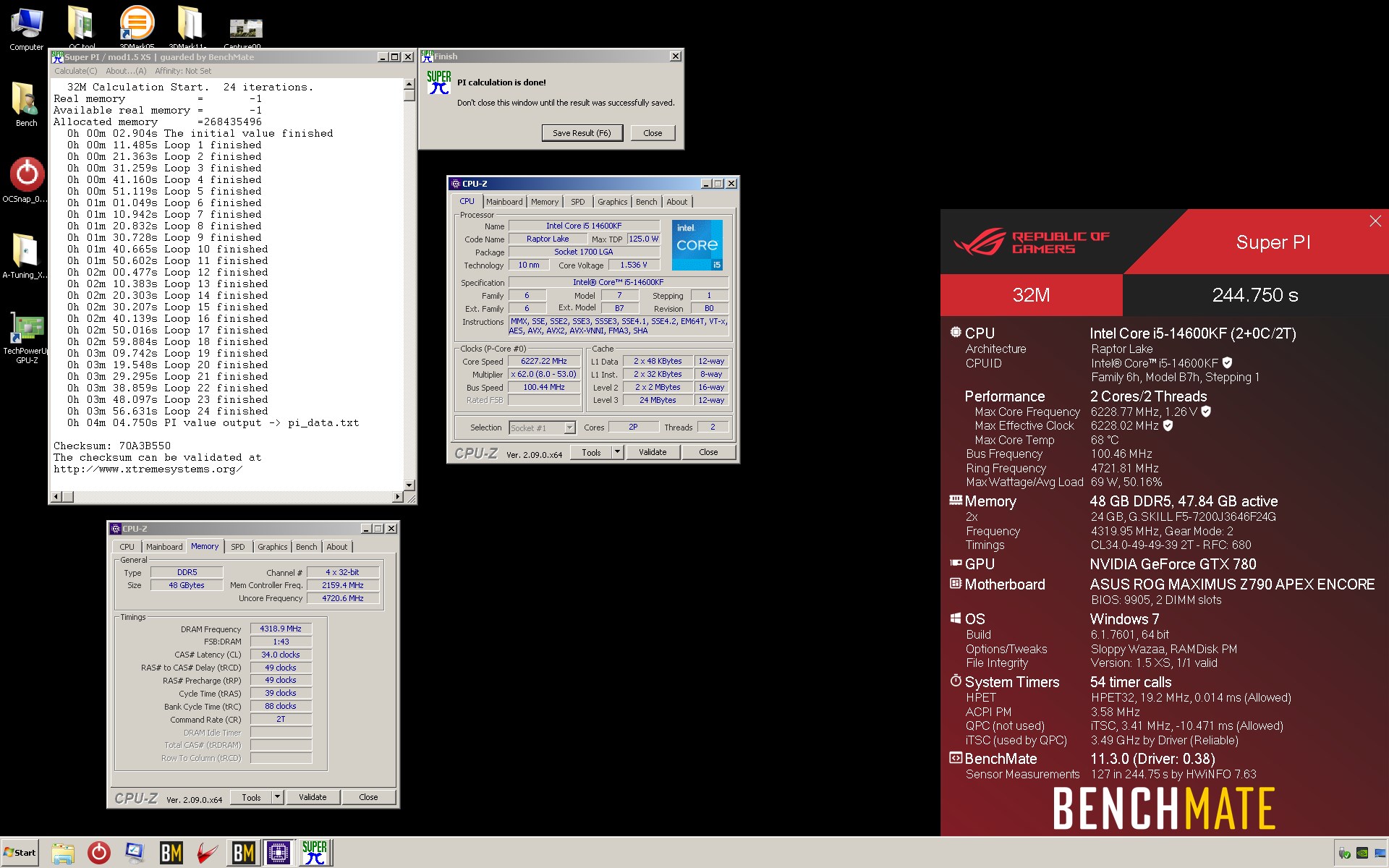Click the Checksum: 70A3B550 line
This screenshot has width=1389, height=868.
112,446
